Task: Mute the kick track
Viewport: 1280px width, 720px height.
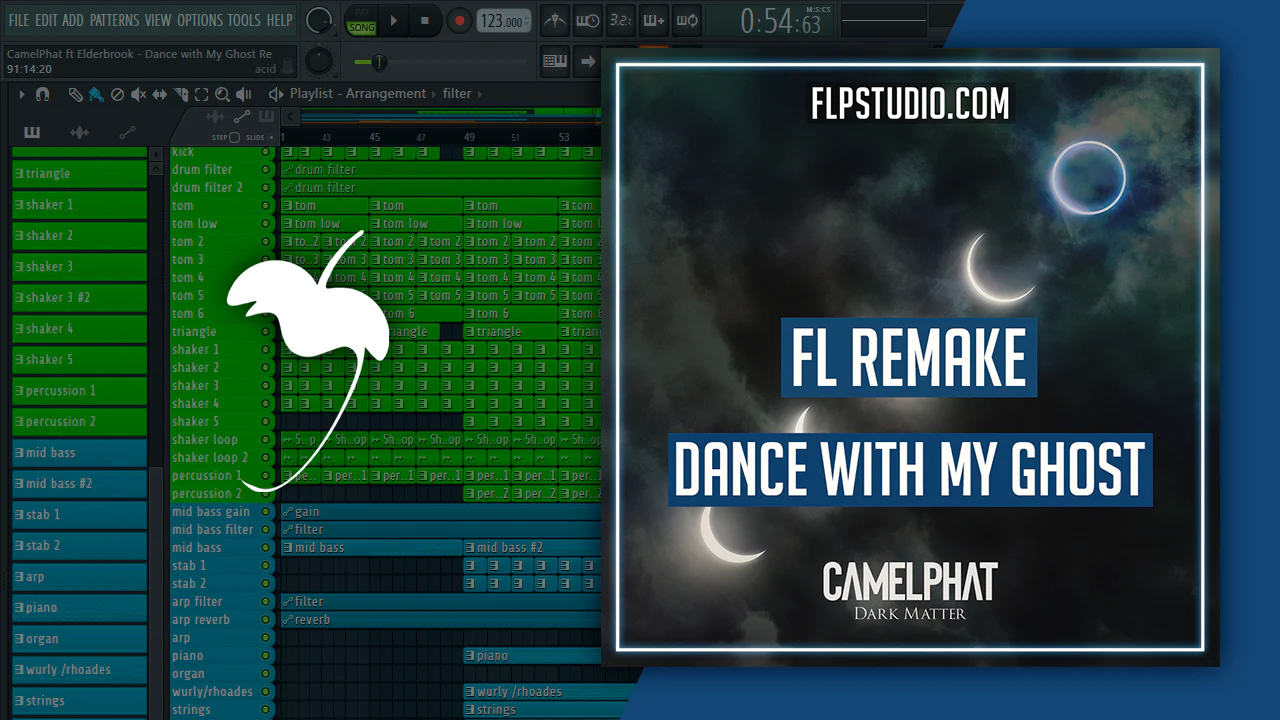Action: 265,152
